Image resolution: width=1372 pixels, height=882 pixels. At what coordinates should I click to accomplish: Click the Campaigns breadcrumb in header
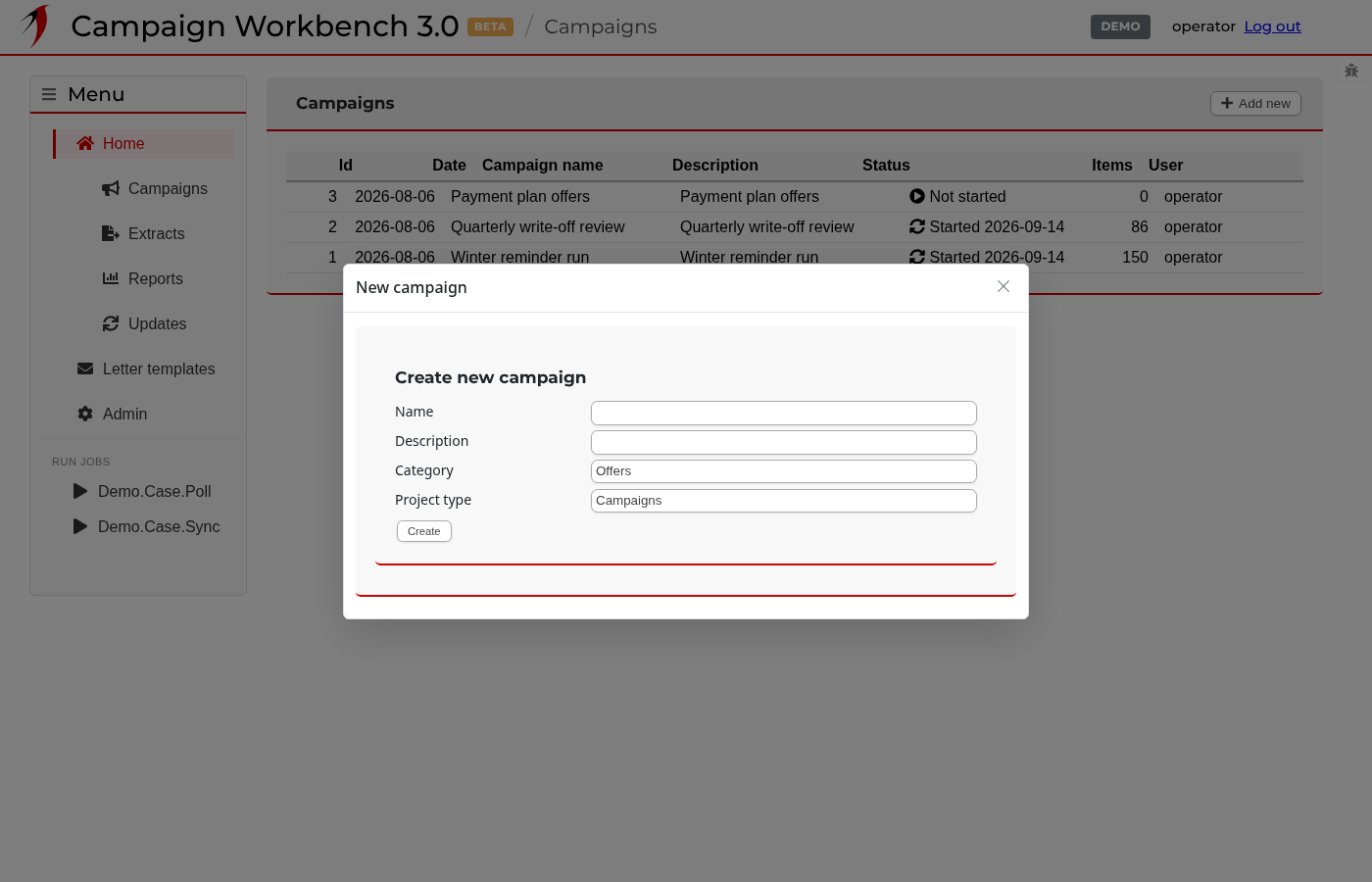601,26
